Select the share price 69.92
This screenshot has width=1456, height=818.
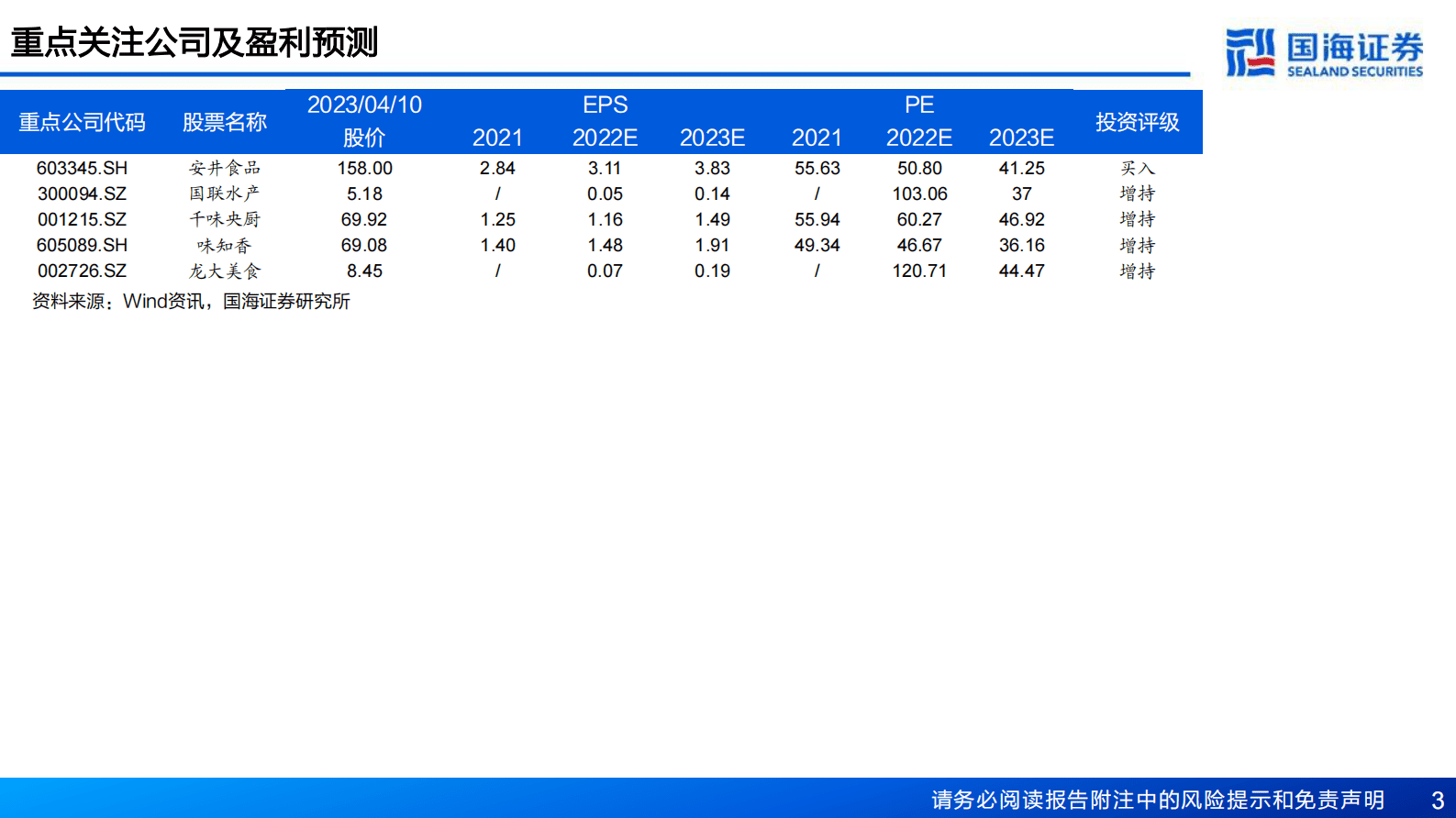pos(364,219)
